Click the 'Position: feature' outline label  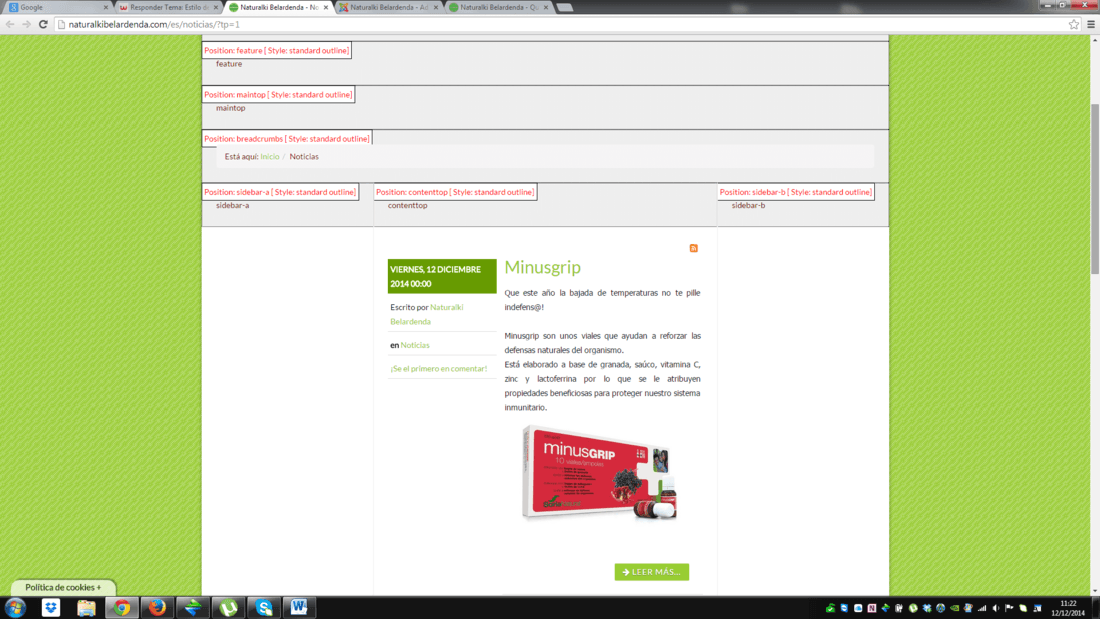point(276,51)
